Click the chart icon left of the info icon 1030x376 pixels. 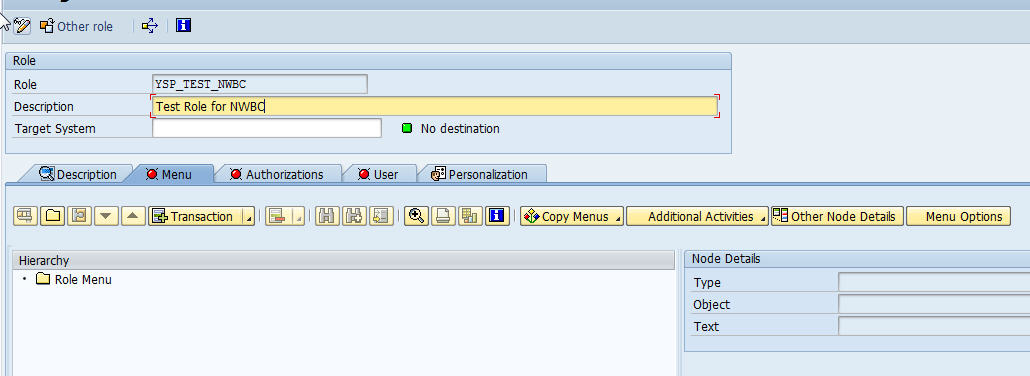pos(470,216)
